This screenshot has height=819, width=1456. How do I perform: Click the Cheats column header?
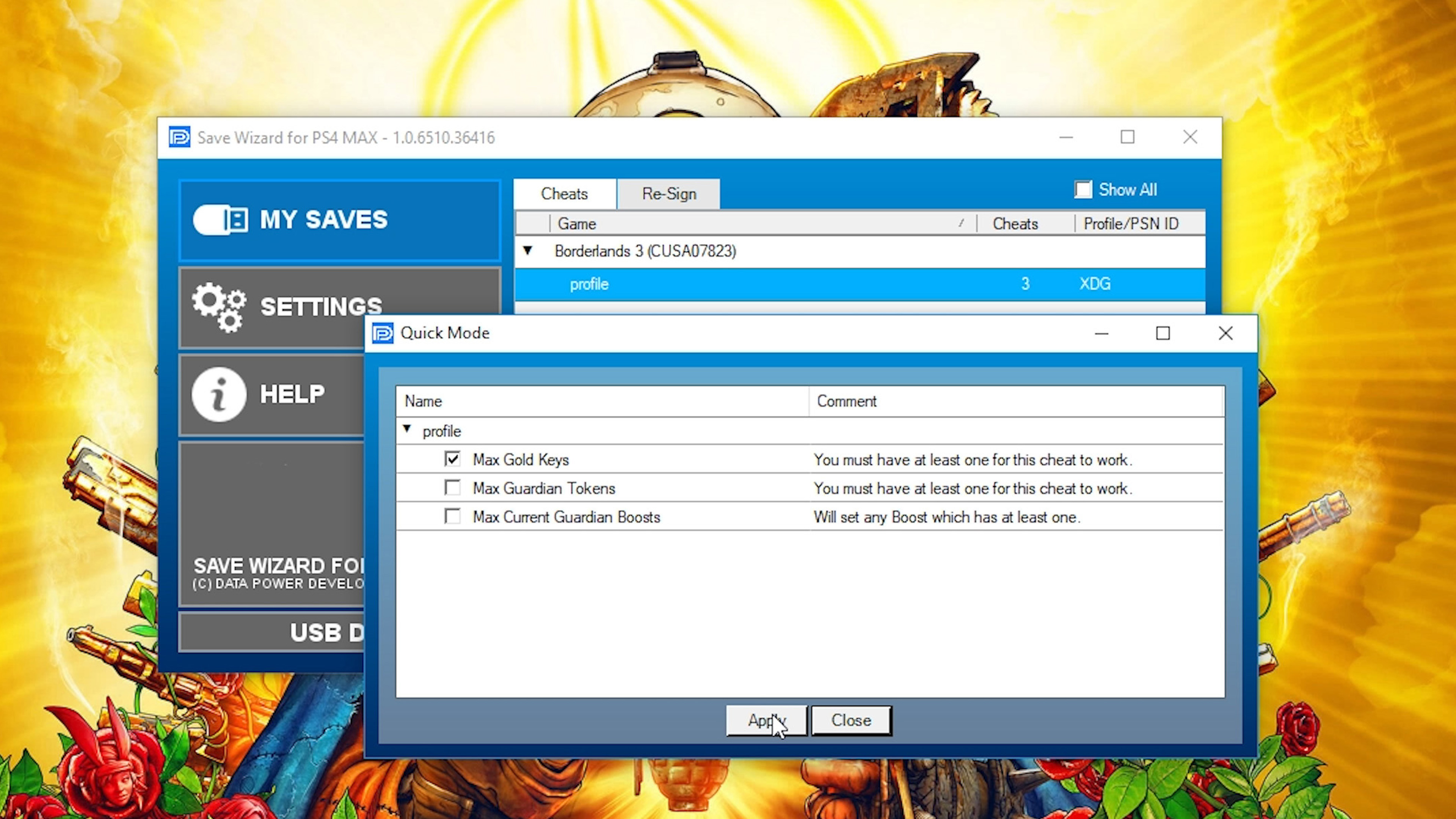[x=1025, y=224]
